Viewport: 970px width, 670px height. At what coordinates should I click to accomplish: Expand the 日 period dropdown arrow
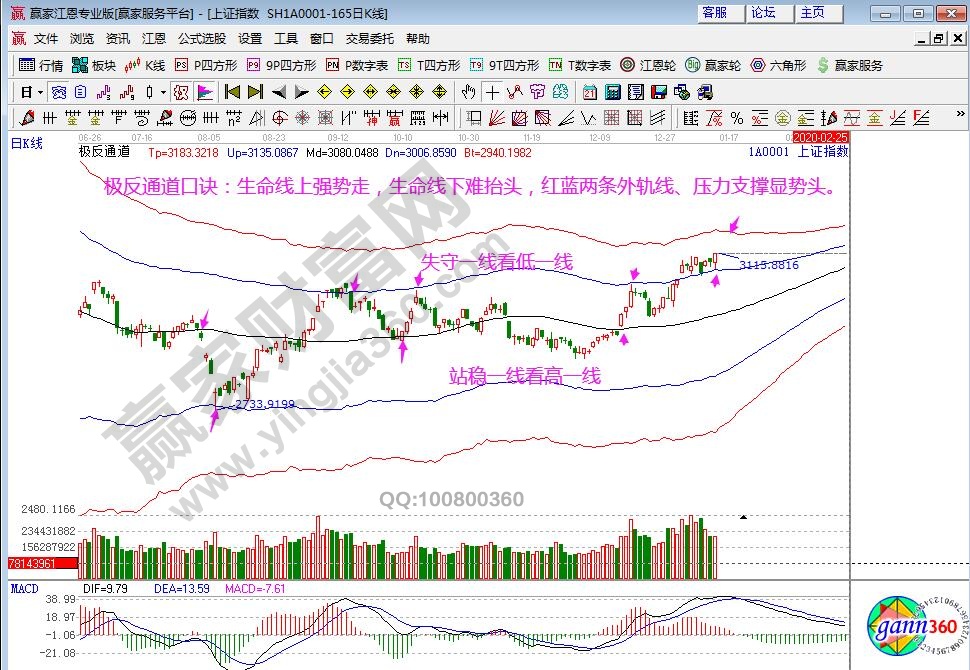(38, 92)
